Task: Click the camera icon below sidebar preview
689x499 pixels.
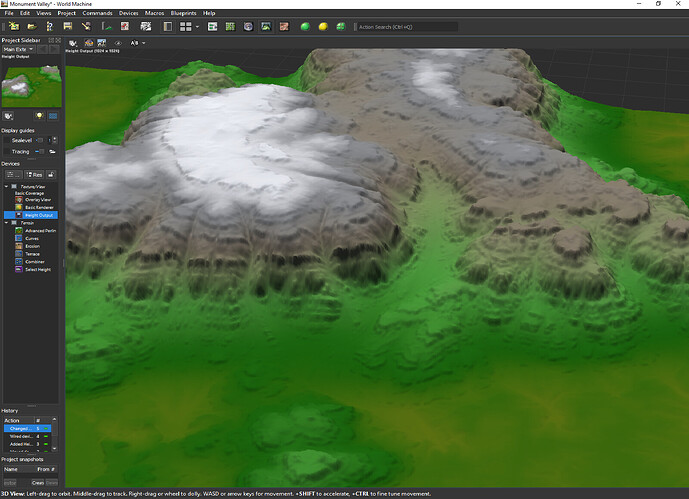Action: [x=8, y=116]
